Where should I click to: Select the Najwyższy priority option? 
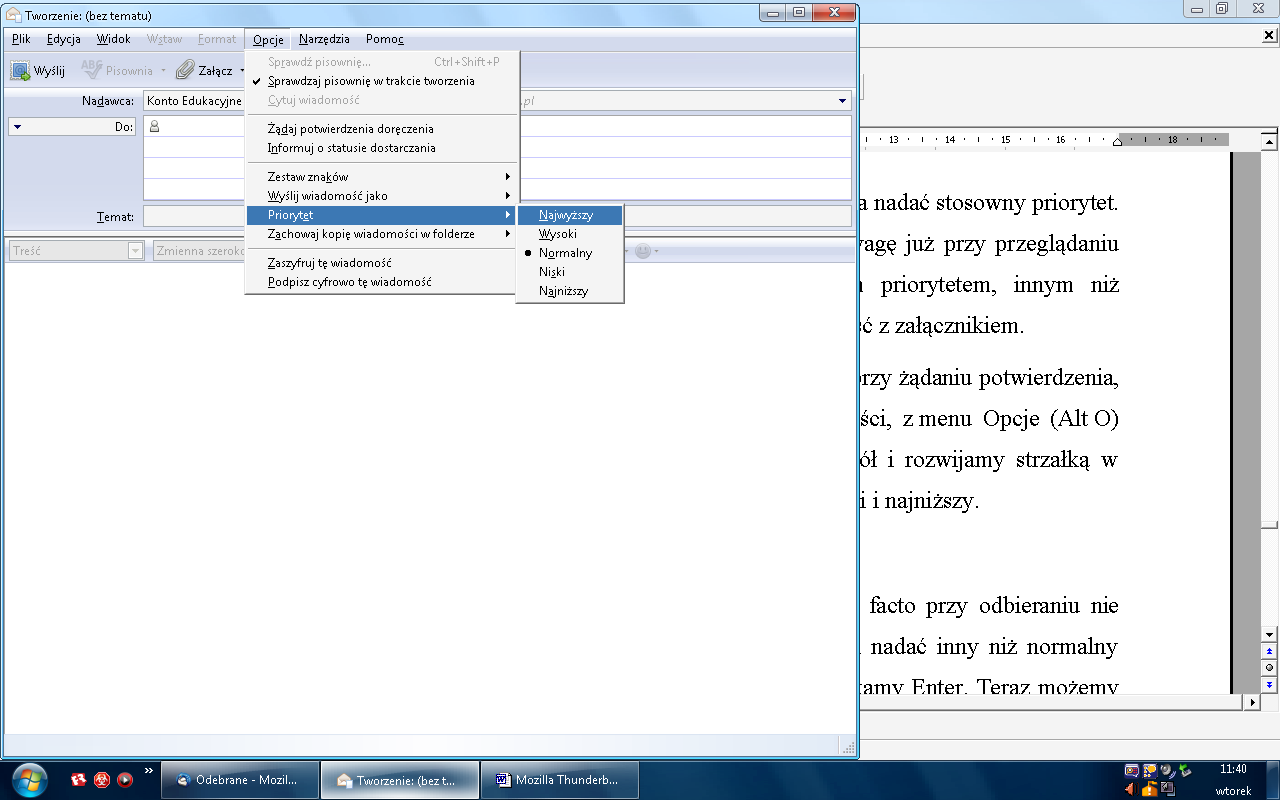pos(570,215)
